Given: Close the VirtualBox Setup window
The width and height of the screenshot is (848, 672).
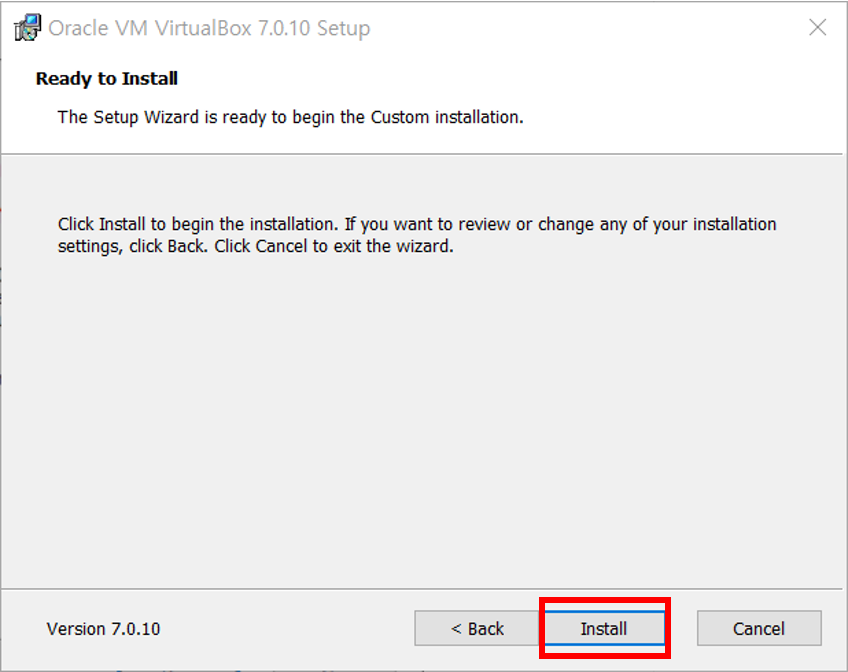Looking at the screenshot, I should coord(817,27).
